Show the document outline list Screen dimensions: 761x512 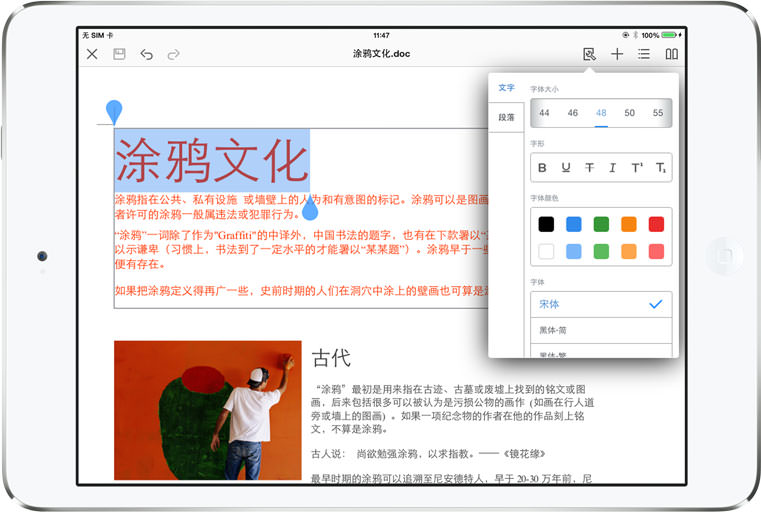coord(644,54)
